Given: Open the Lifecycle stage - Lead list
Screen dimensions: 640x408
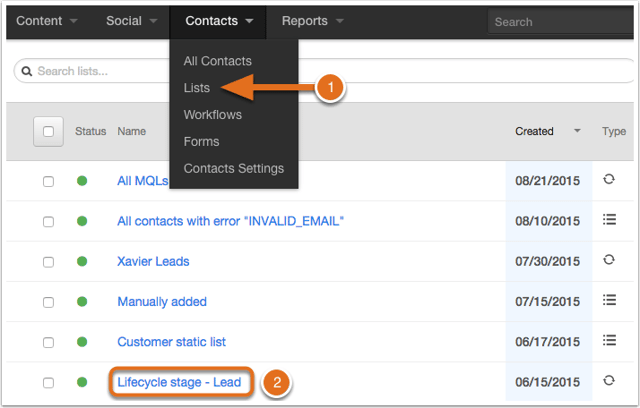Looking at the screenshot, I should (179, 382).
